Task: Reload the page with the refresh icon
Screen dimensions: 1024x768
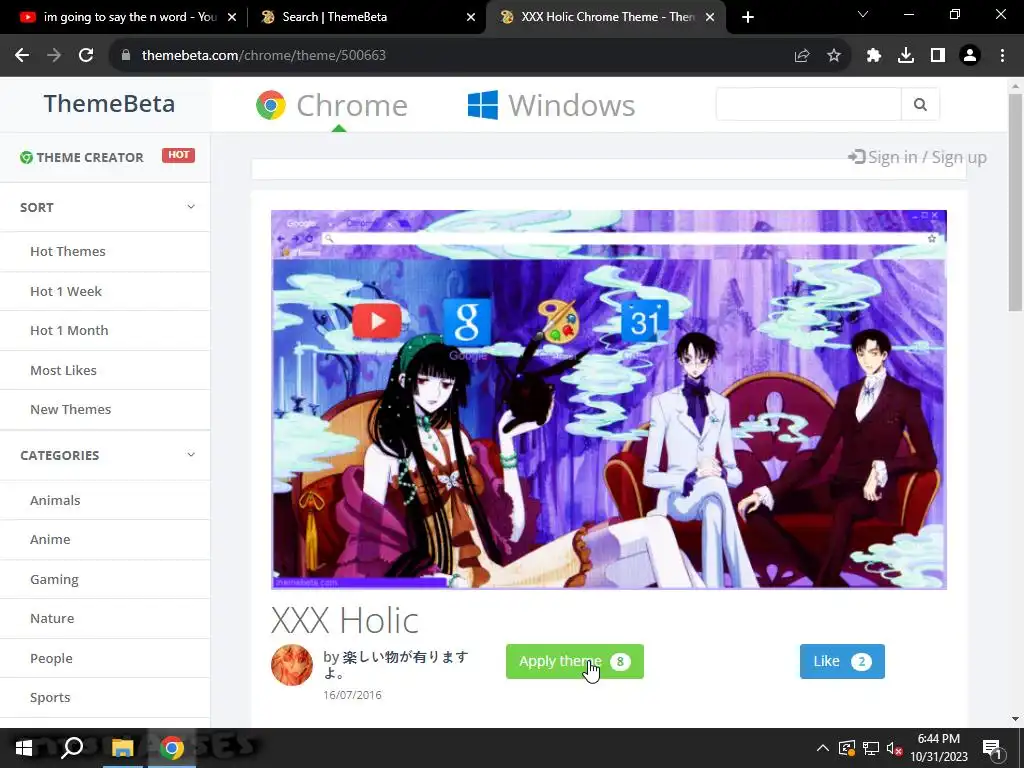Action: point(86,56)
